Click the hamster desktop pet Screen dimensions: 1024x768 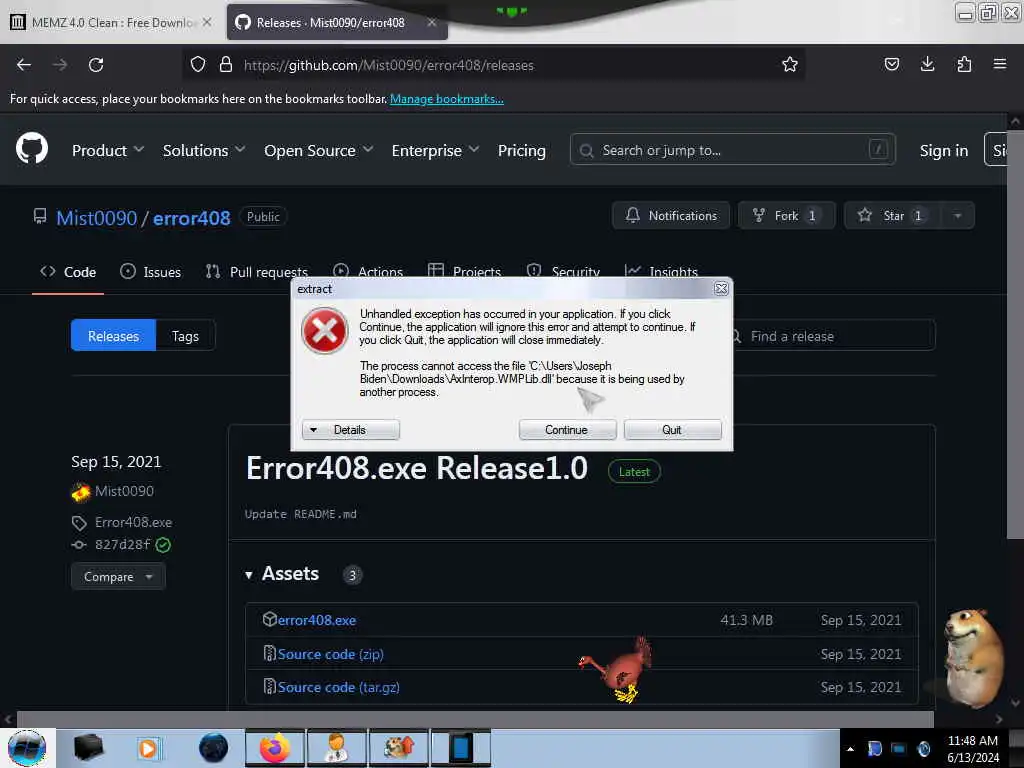973,658
